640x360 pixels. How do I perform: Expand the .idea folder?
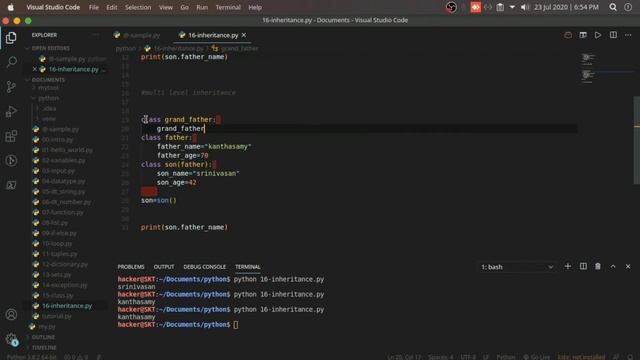[49, 109]
